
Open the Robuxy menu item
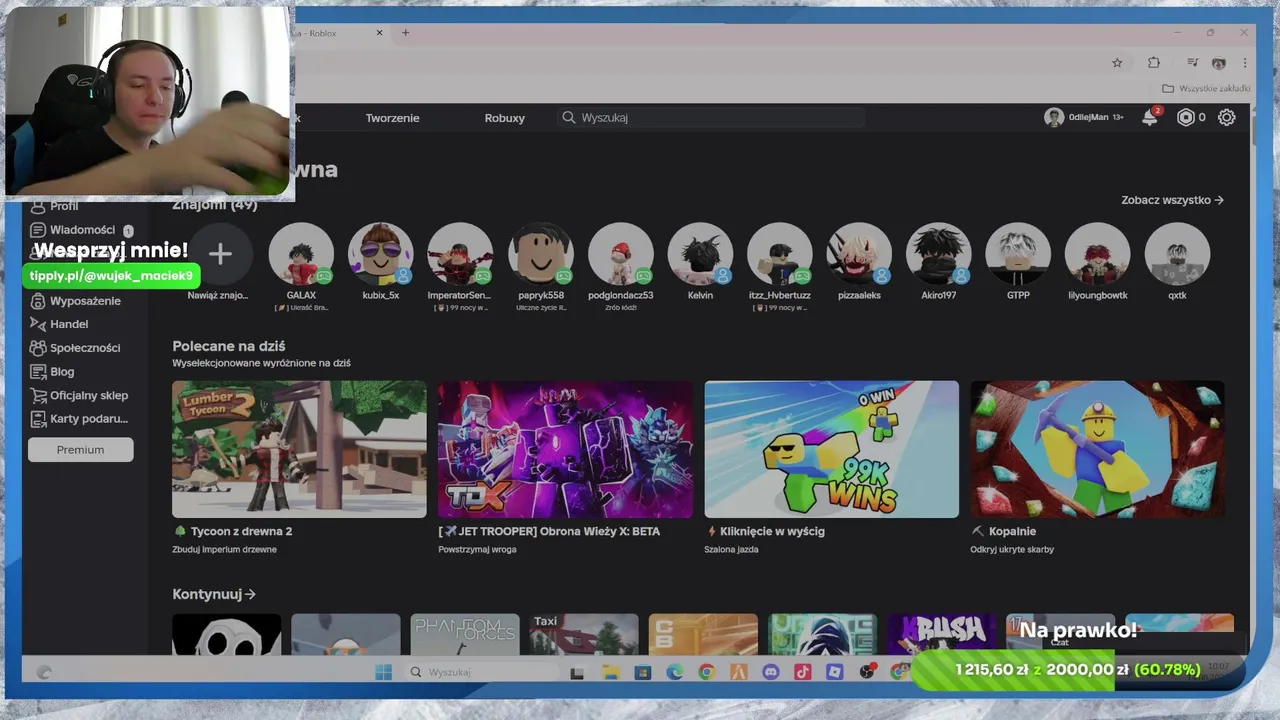pyautogui.click(x=504, y=118)
